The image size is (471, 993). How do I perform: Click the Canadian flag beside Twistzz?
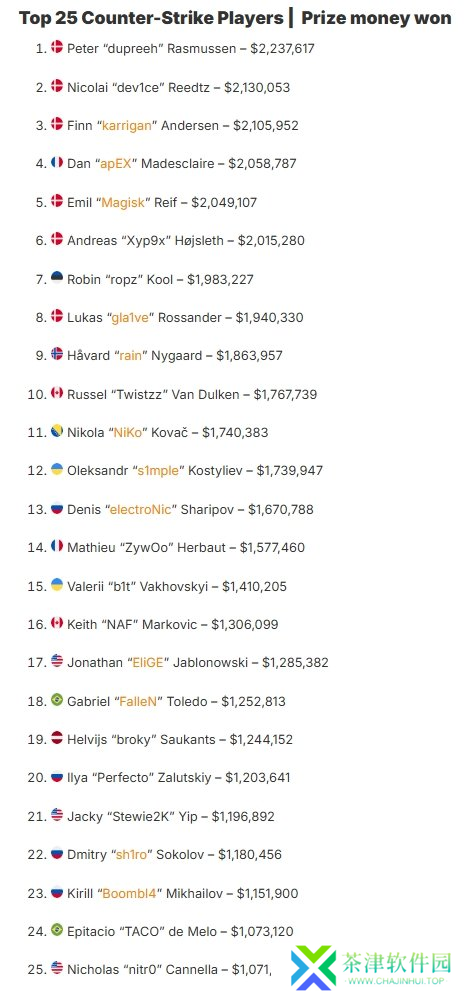pos(57,393)
